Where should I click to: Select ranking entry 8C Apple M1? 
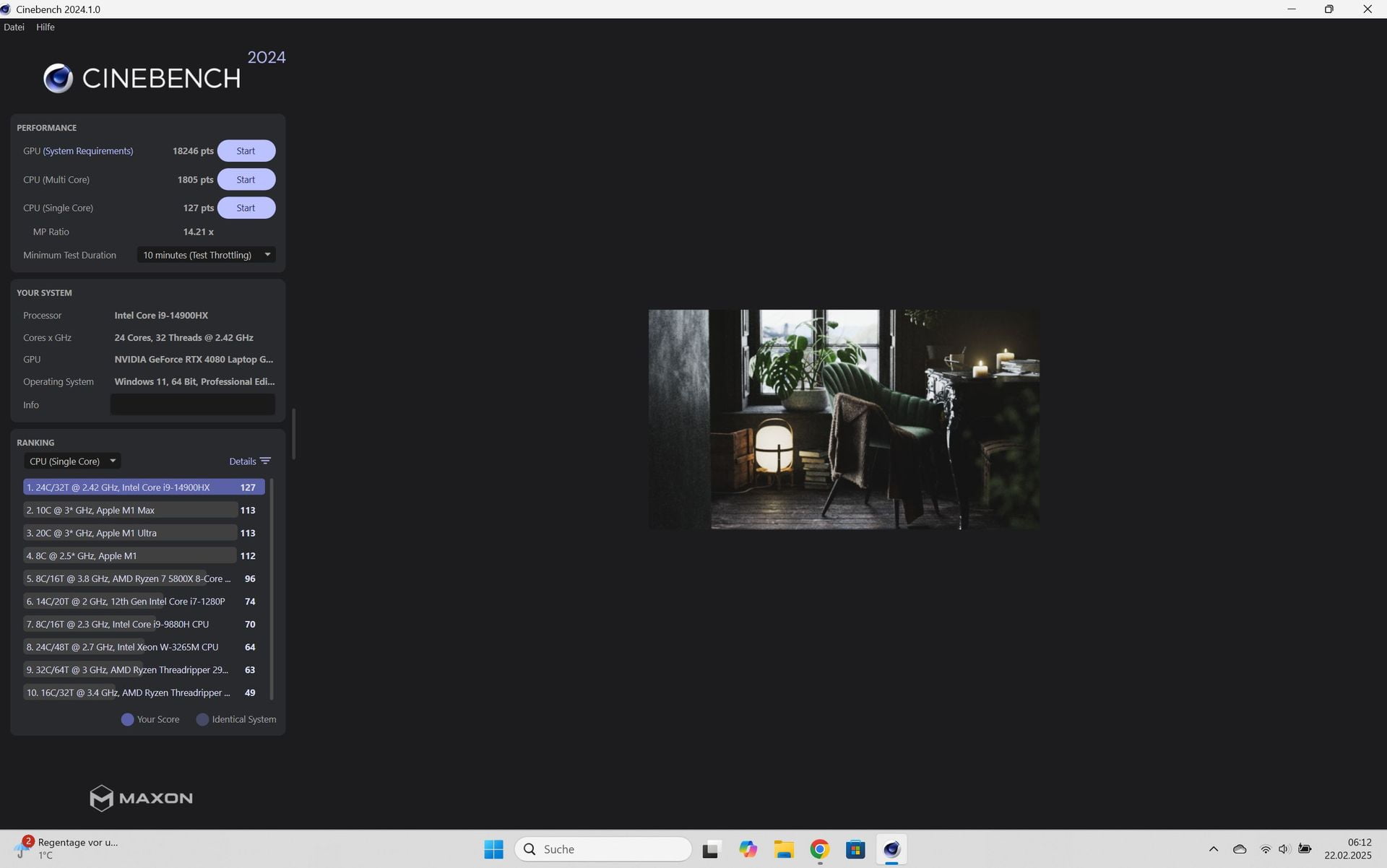pos(144,556)
